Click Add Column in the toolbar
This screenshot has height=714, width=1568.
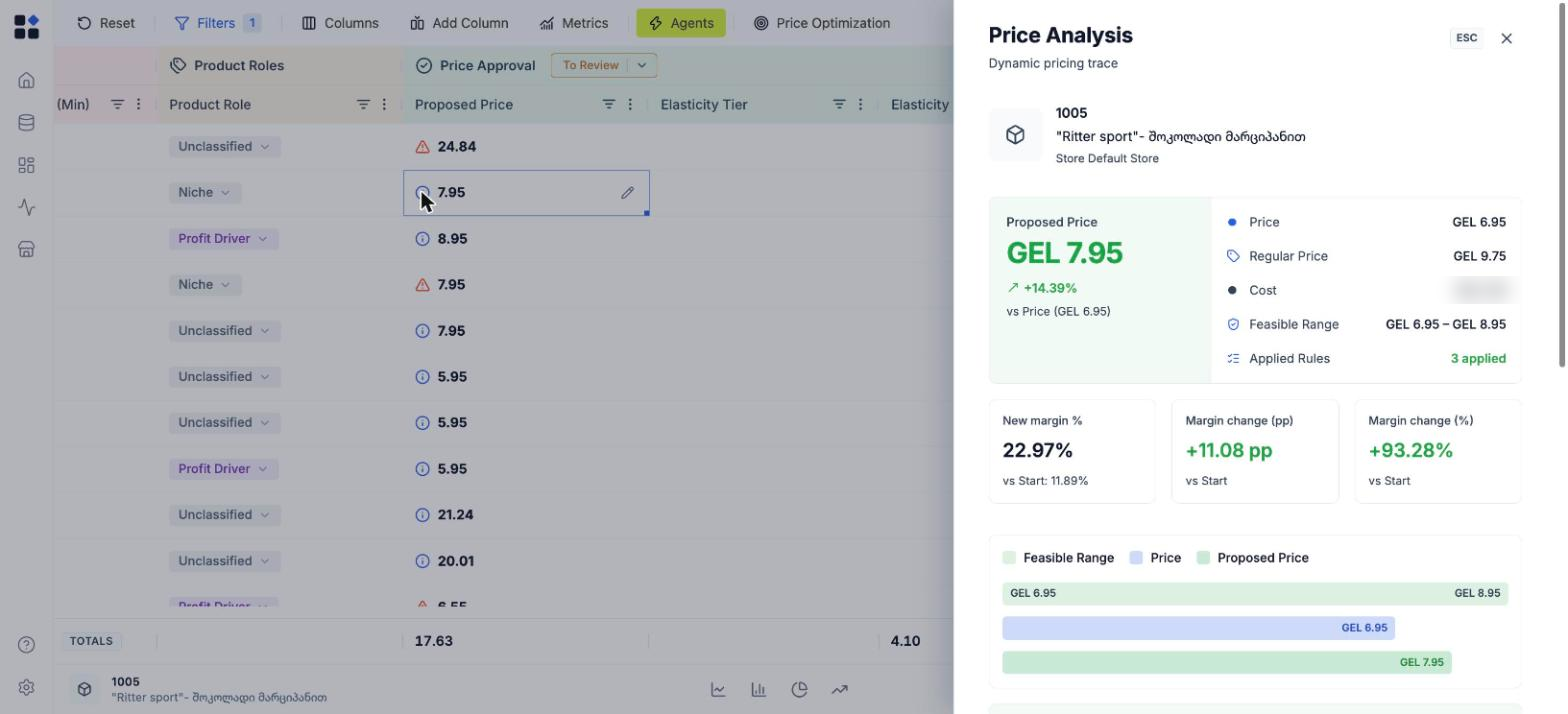(x=459, y=23)
